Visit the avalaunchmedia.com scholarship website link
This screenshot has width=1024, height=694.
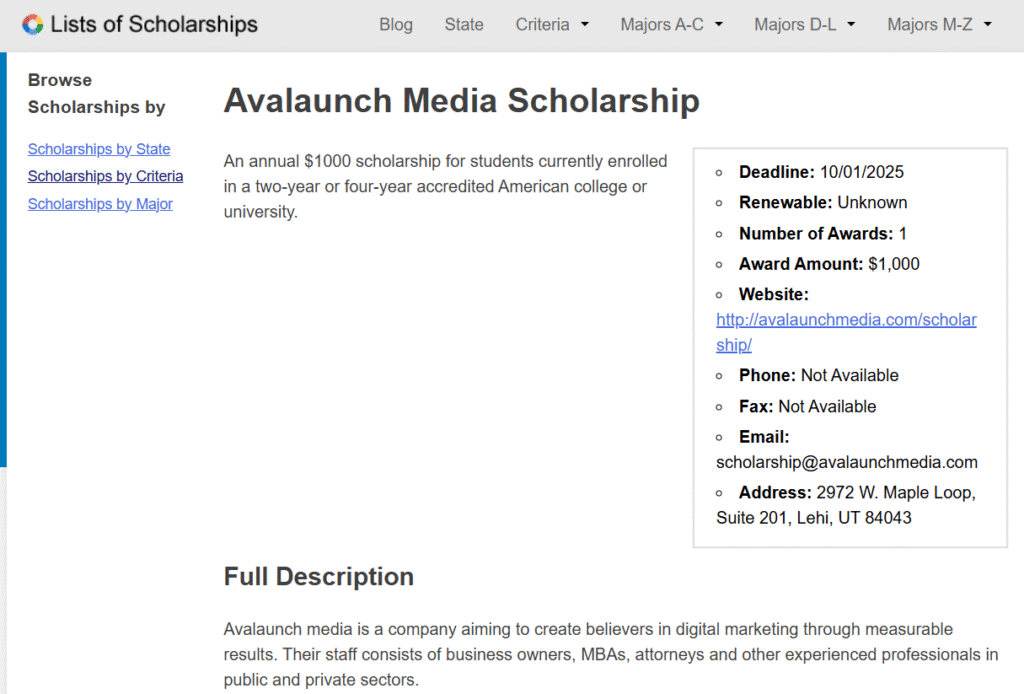[846, 332]
